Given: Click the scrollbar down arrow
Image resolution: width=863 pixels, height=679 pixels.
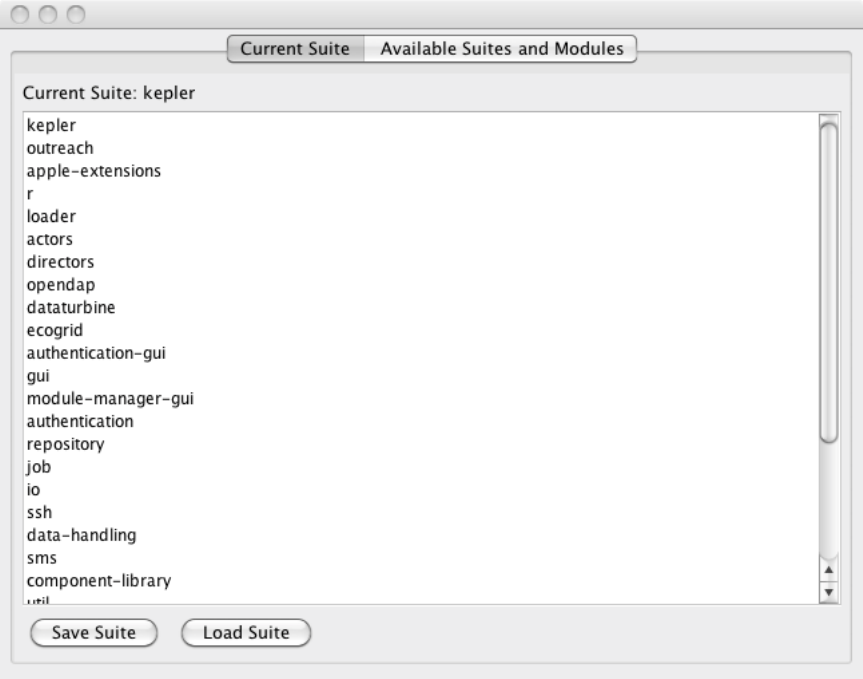Looking at the screenshot, I should coord(828,592).
